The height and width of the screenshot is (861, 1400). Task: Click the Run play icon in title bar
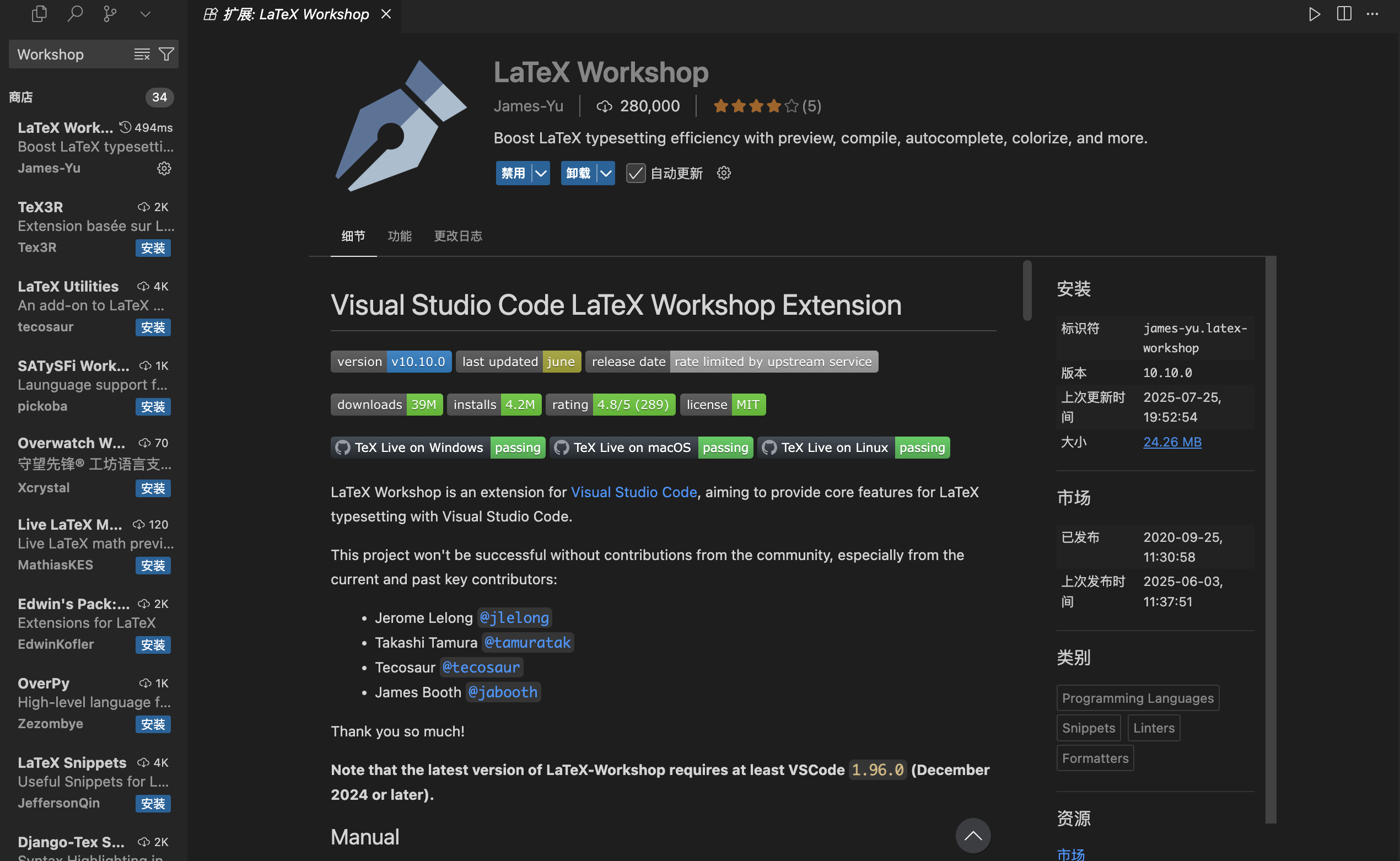pyautogui.click(x=1315, y=14)
